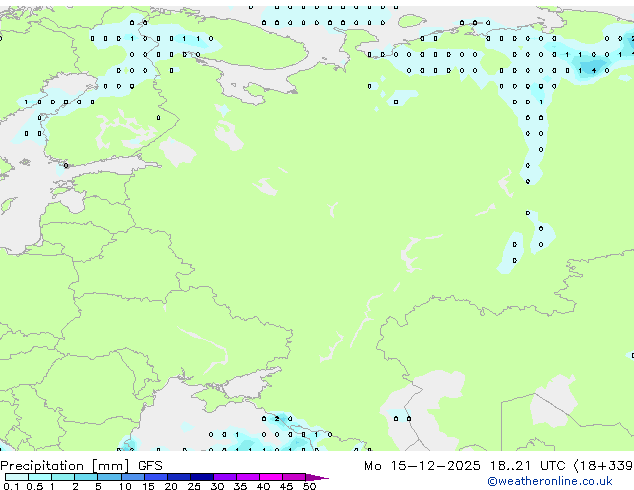Click the legend label '10'

coord(125,486)
